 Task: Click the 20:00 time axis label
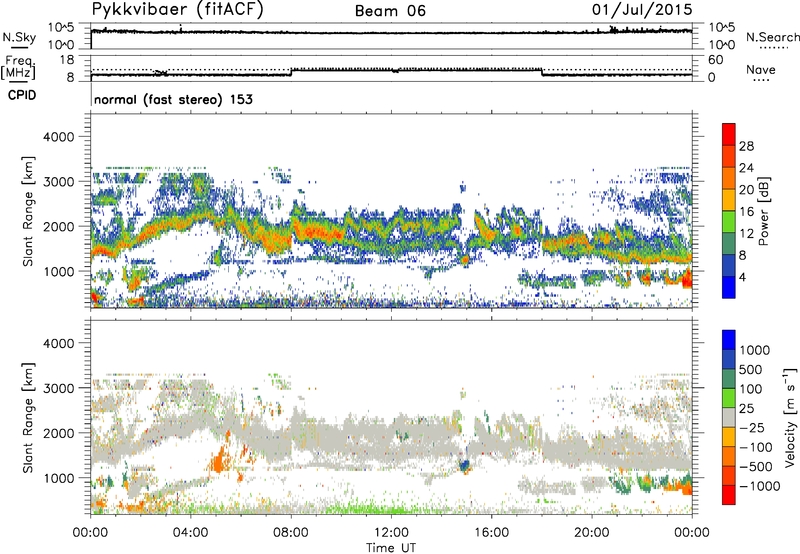[592, 533]
